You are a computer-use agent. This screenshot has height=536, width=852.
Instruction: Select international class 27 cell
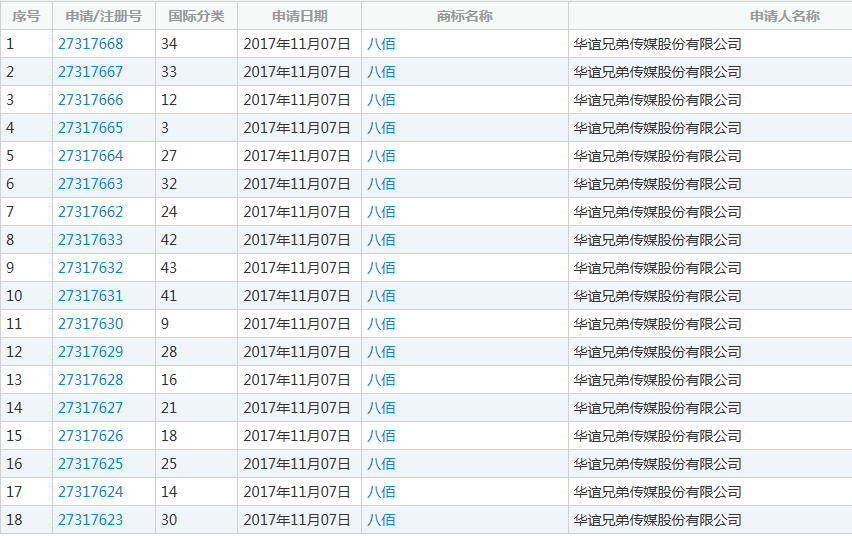tap(196, 156)
